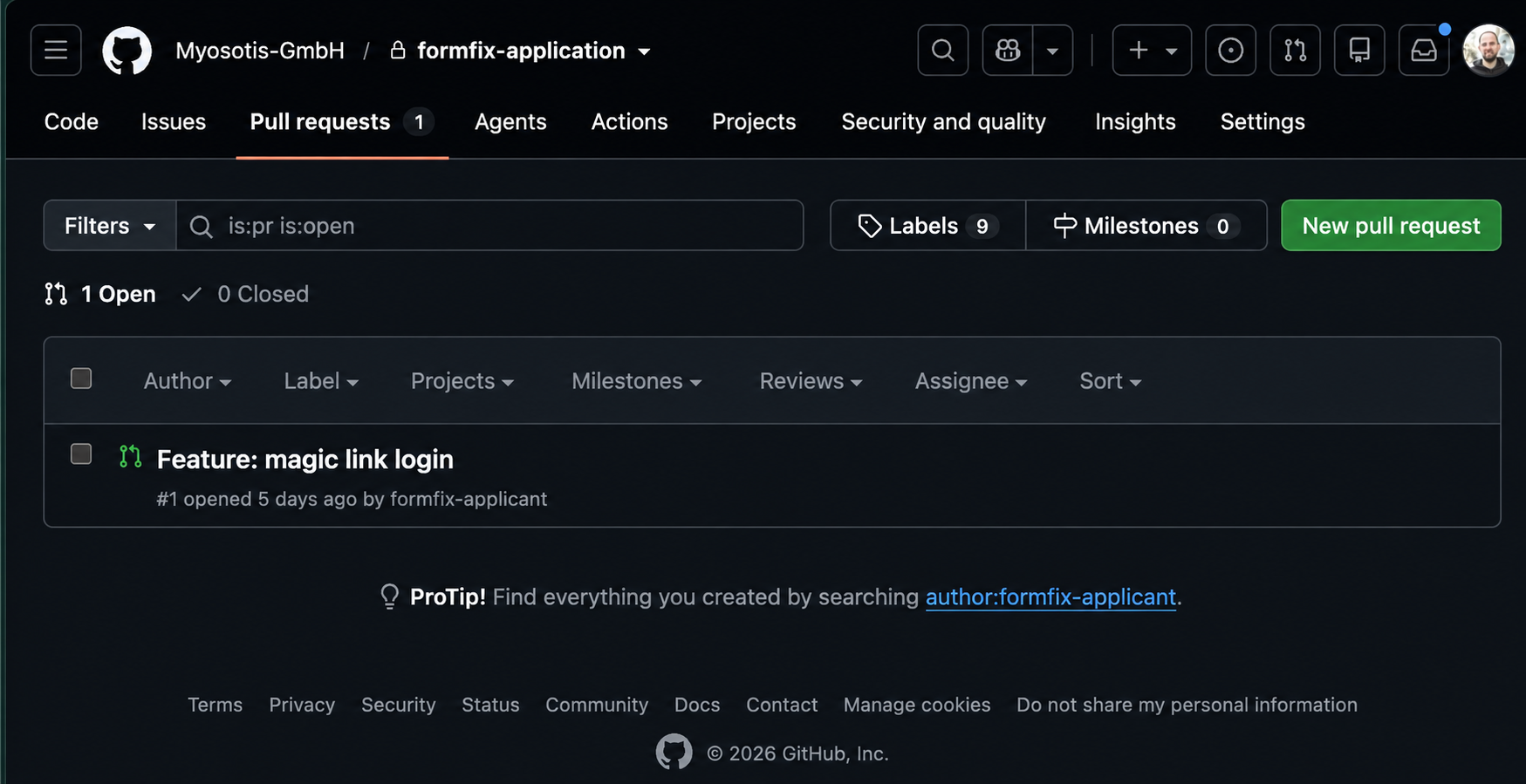Image resolution: width=1526 pixels, height=784 pixels.
Task: Click formfix-applicant author link in PR row
Action: (x=469, y=499)
